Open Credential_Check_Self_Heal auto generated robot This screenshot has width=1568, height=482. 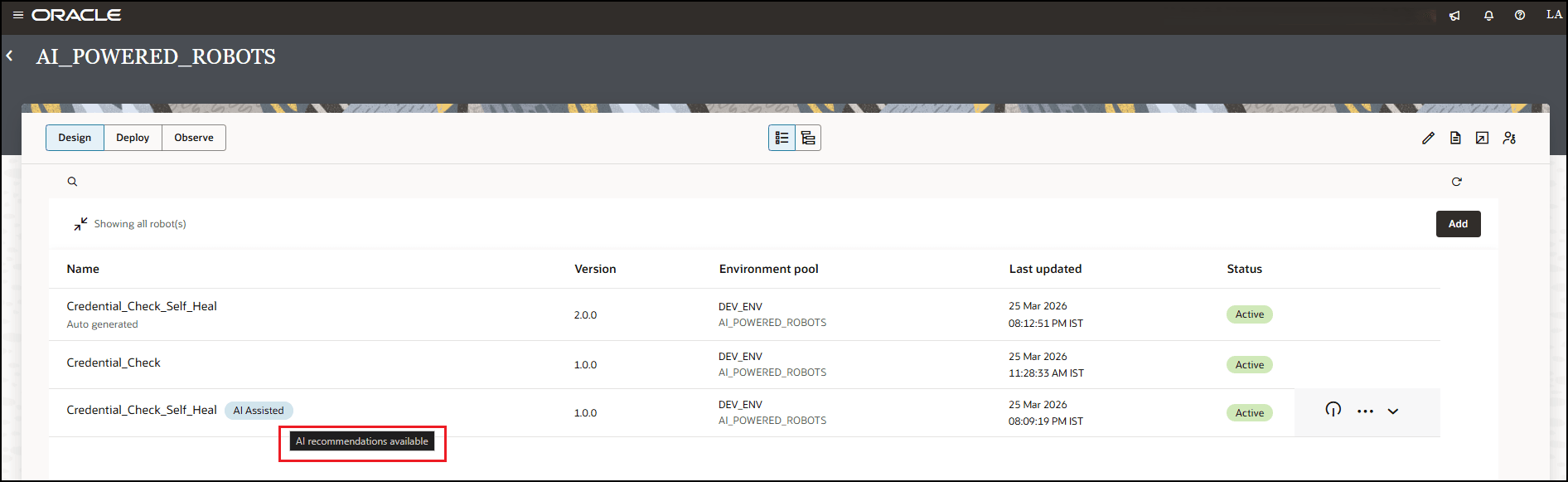[142, 306]
